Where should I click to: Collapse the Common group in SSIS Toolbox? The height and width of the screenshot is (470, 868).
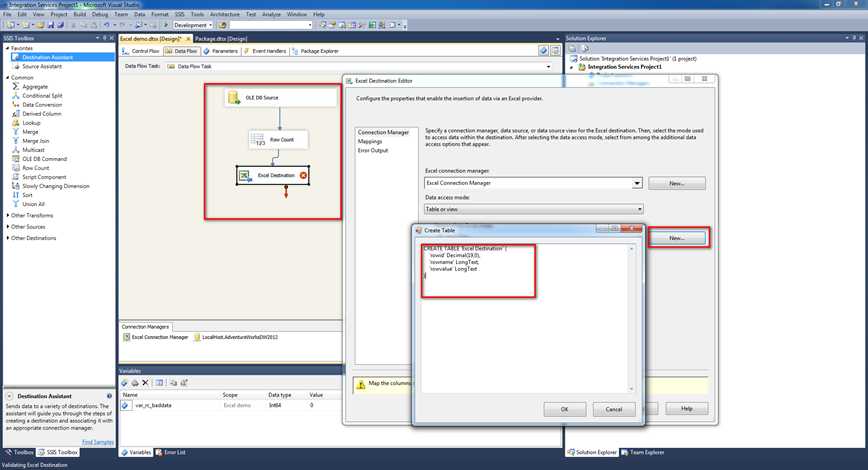[8, 78]
